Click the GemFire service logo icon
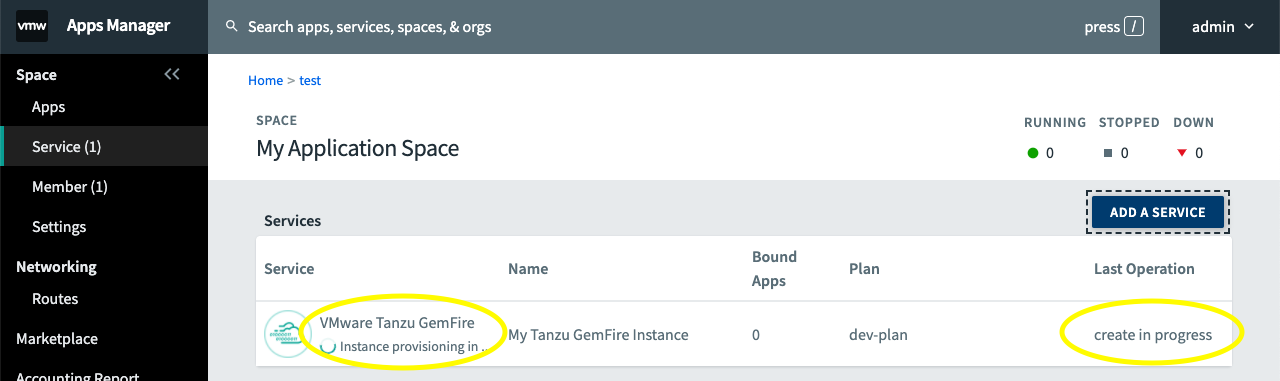Image resolution: width=1280 pixels, height=381 pixels. pyautogui.click(x=288, y=334)
